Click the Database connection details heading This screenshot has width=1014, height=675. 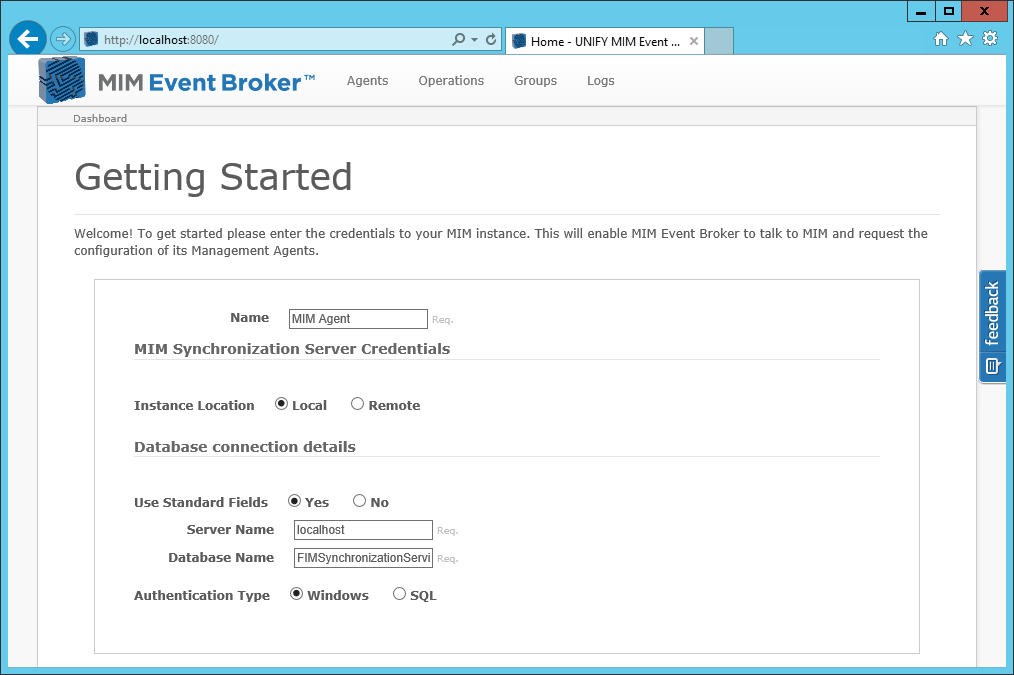click(245, 447)
